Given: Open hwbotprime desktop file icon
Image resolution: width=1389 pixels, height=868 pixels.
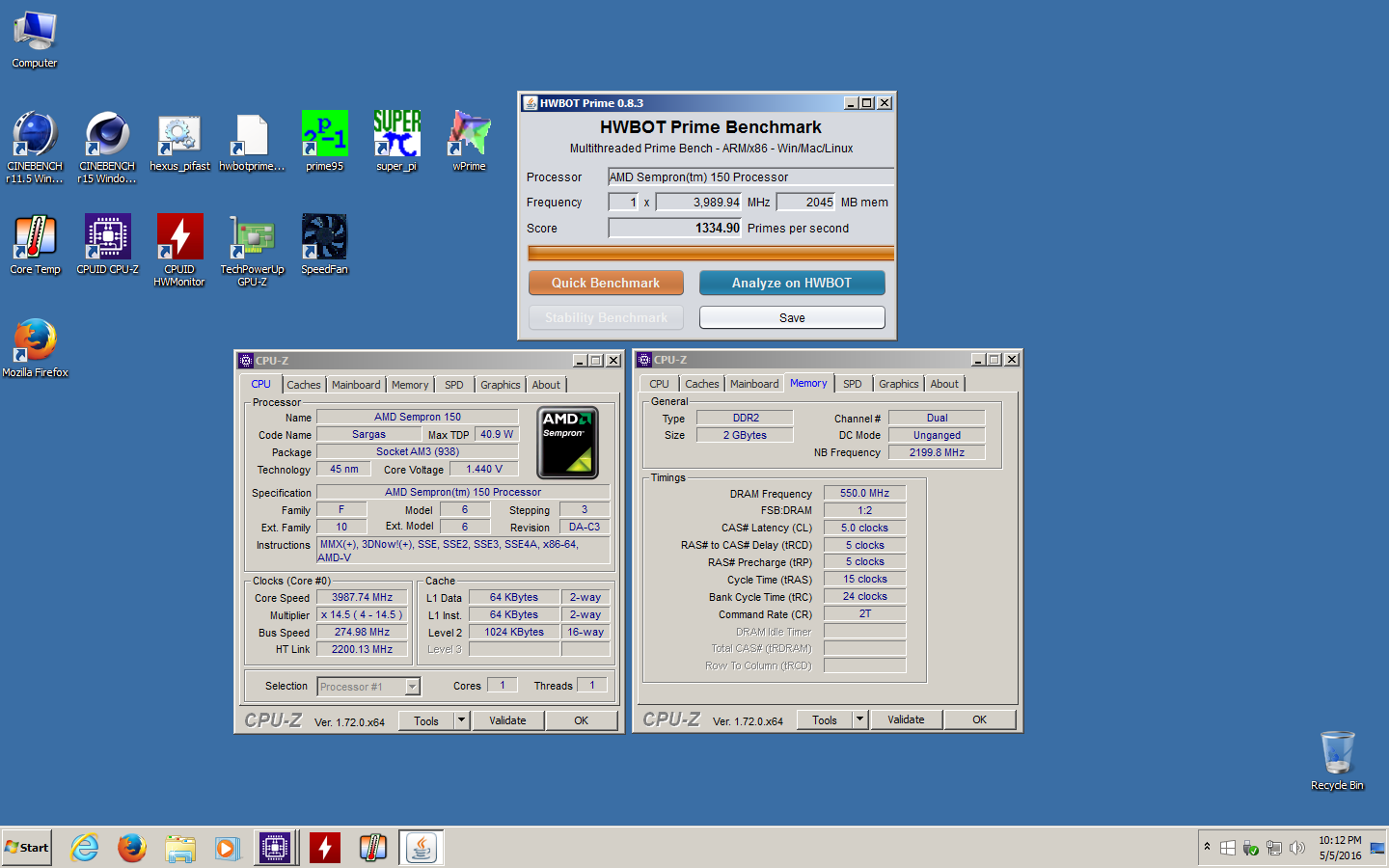Looking at the screenshot, I should (x=252, y=143).
